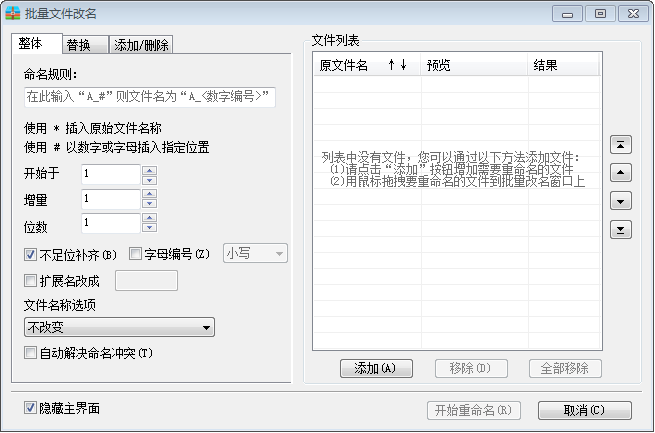Switch to the 替换 tab
The height and width of the screenshot is (433, 655).
79,45
